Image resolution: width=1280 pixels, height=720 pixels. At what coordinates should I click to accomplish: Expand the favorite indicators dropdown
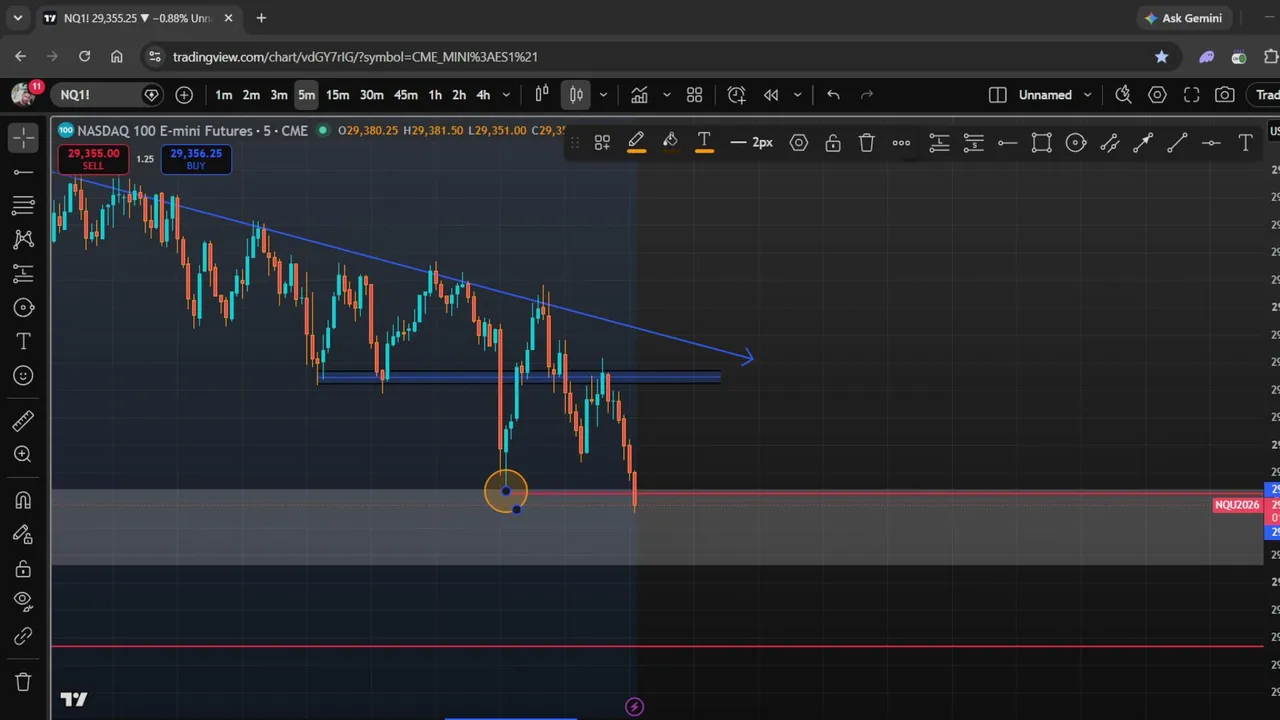point(666,95)
